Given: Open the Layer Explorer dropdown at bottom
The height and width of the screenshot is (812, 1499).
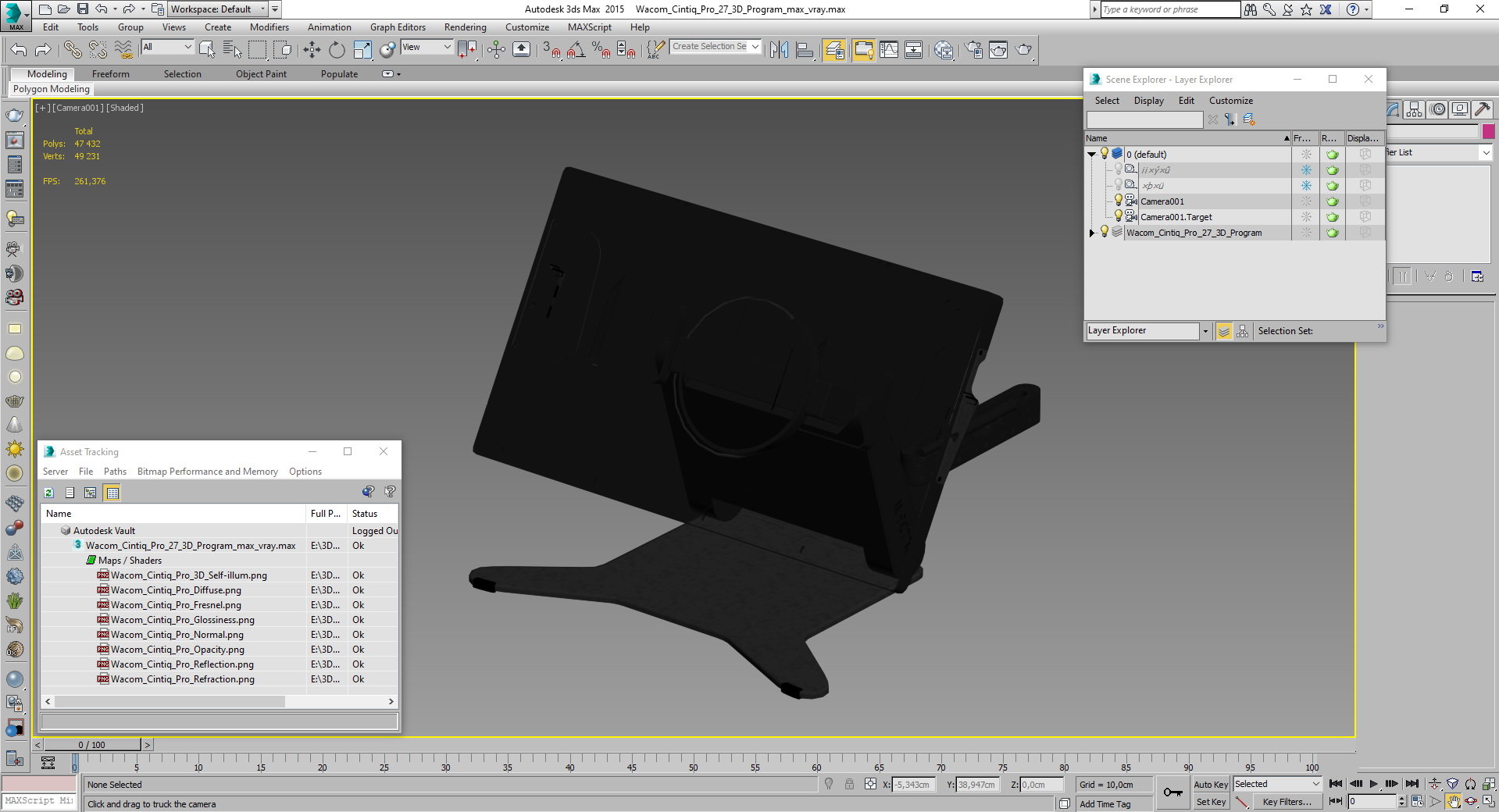Looking at the screenshot, I should coord(1205,331).
